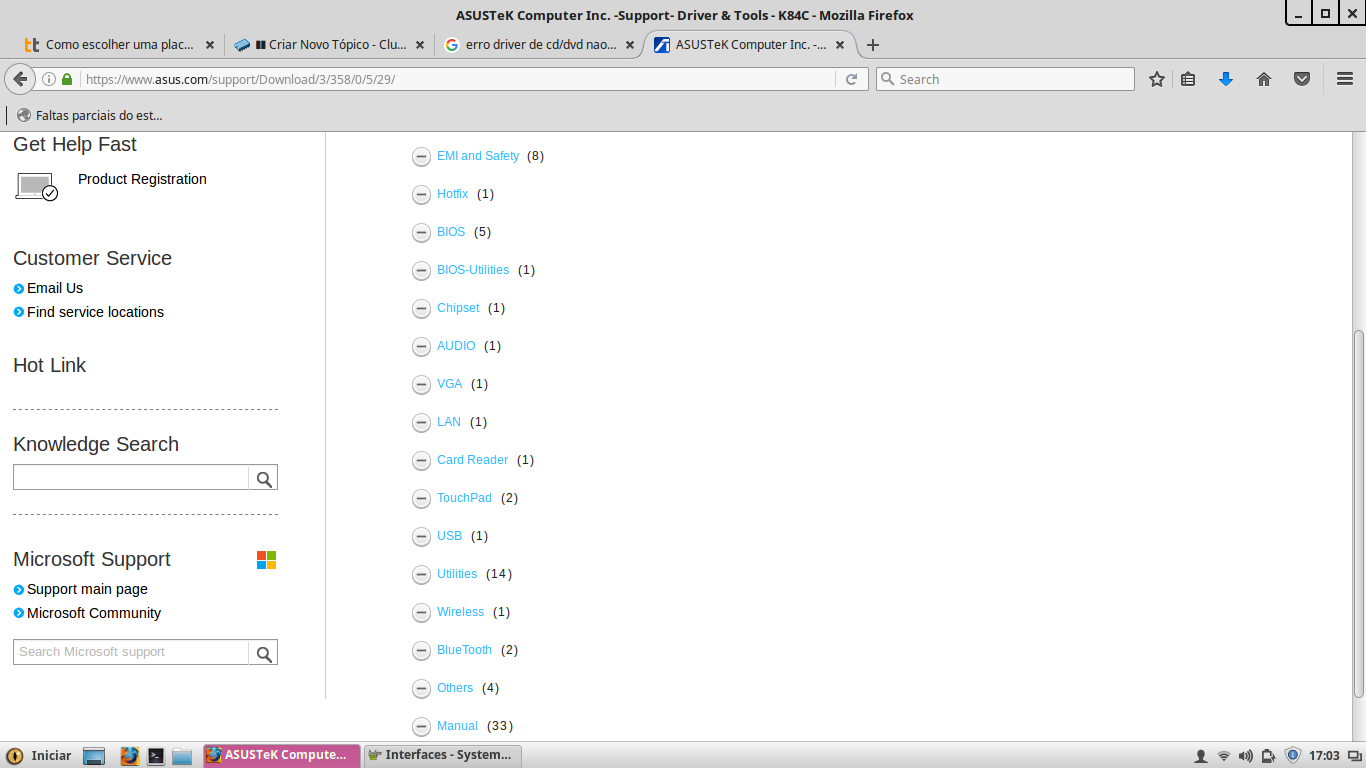Open Microsoft Community link
The height and width of the screenshot is (768, 1366).
94,613
